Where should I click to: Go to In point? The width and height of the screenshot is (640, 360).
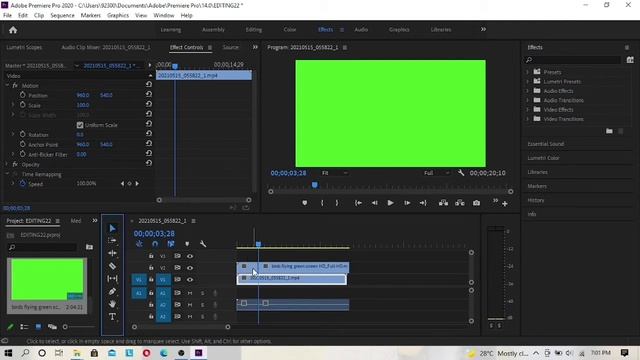tap(358, 203)
